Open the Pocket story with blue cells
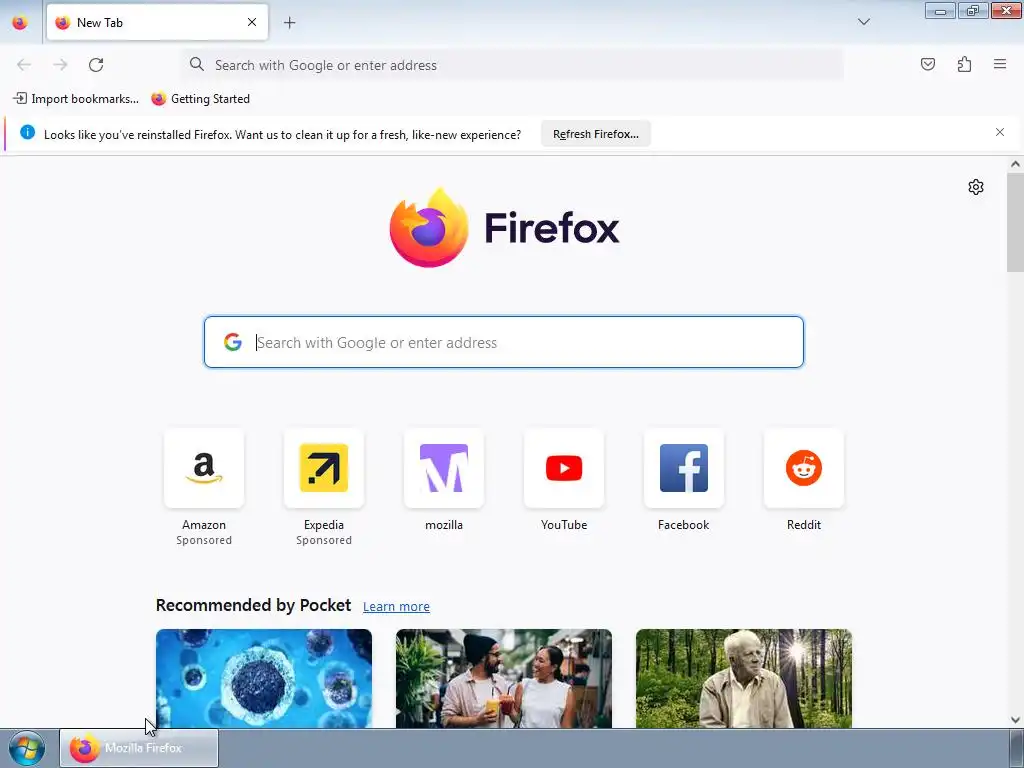Screen dimensions: 1024x768 (x=264, y=679)
